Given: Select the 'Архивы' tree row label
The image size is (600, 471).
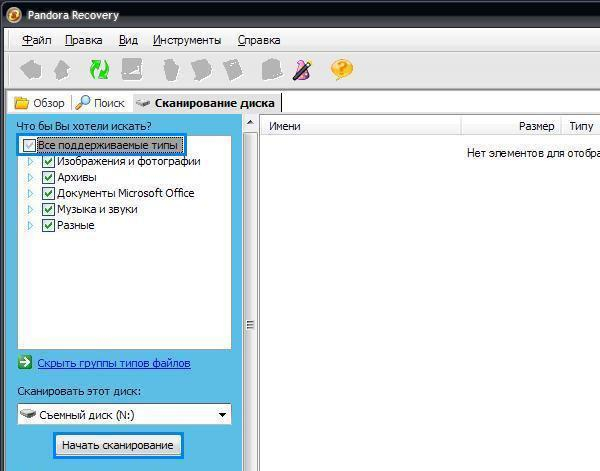Looking at the screenshot, I should tap(77, 177).
